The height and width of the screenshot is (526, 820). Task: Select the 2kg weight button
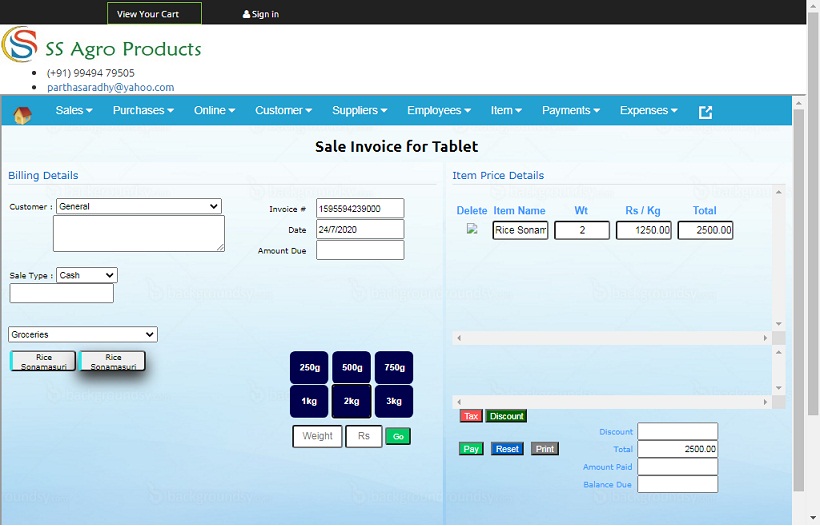pyautogui.click(x=351, y=402)
